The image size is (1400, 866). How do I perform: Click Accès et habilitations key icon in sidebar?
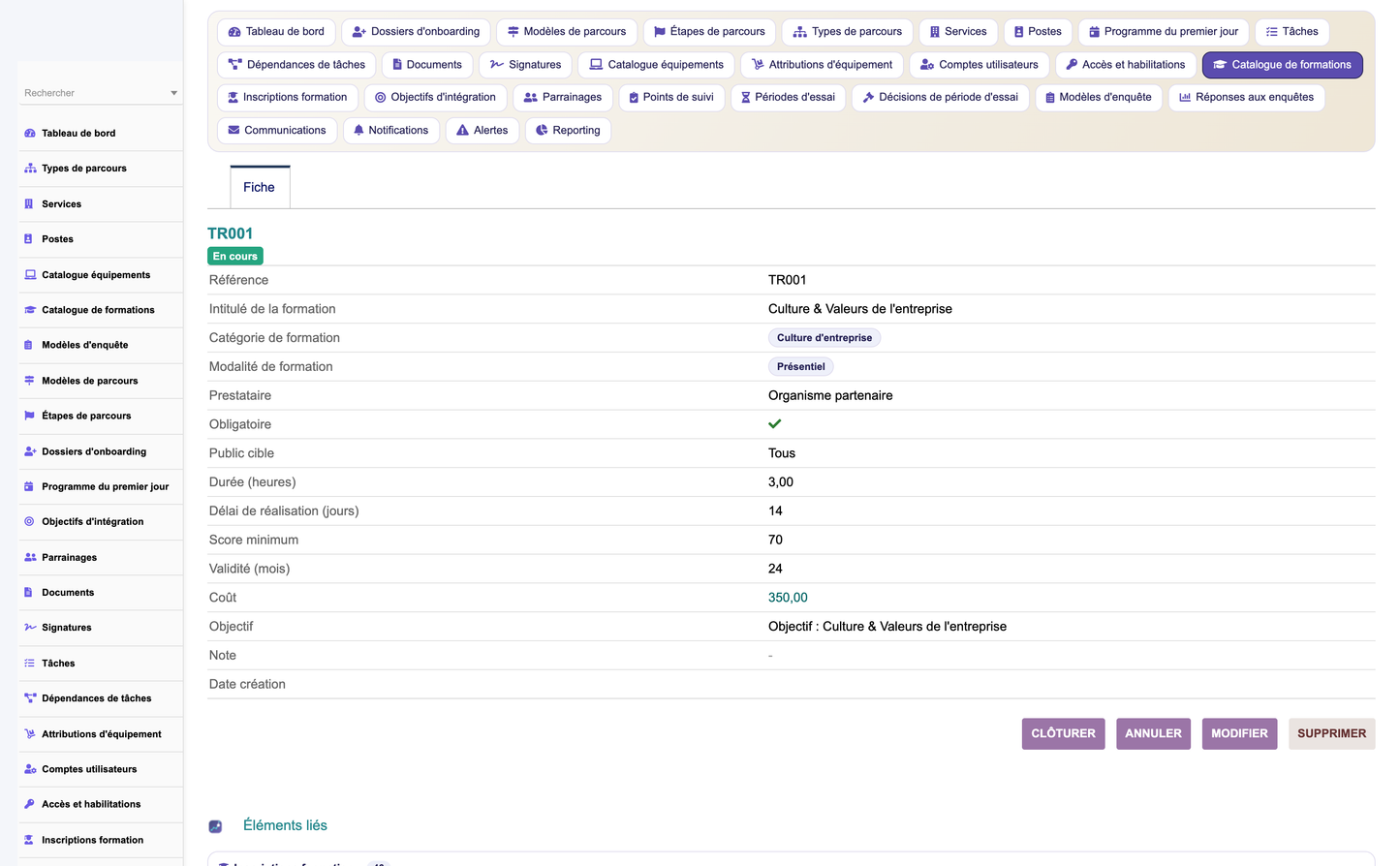tap(29, 804)
